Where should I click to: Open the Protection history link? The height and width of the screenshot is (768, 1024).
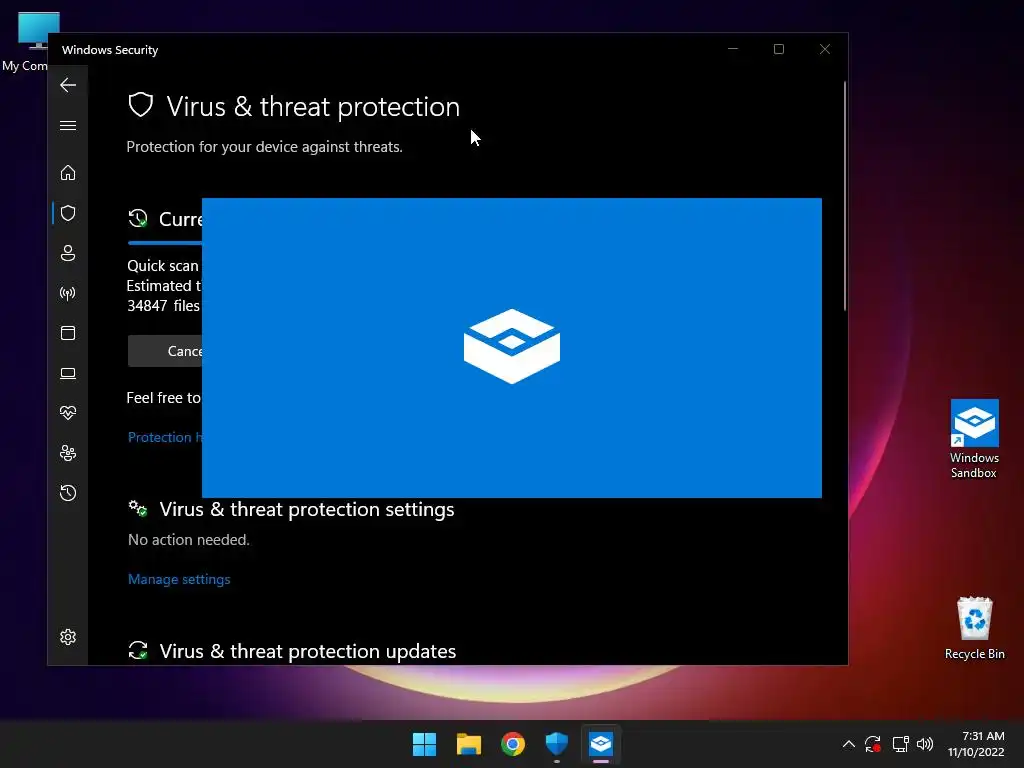coord(165,437)
